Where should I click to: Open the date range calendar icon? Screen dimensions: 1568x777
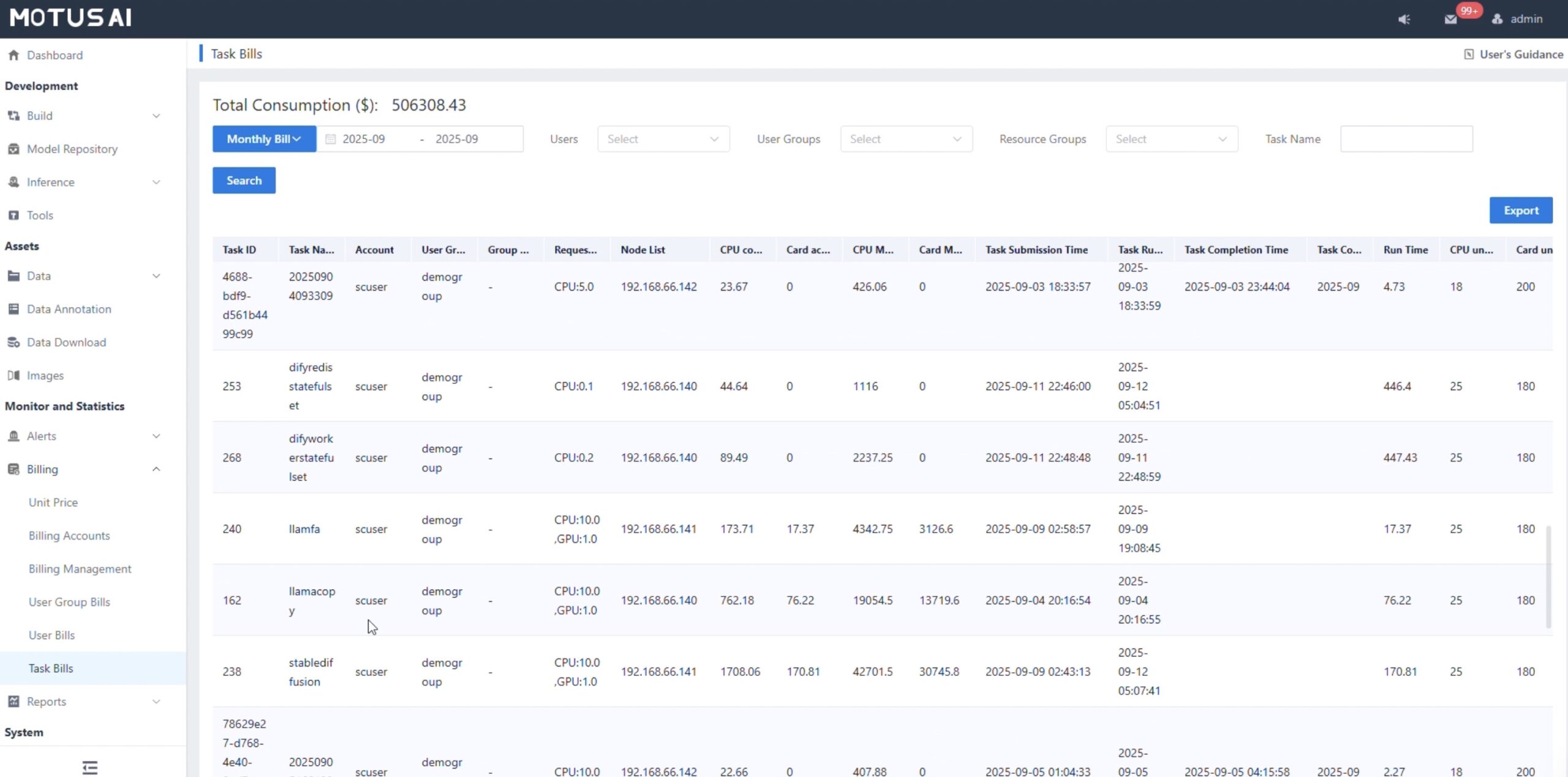point(330,139)
